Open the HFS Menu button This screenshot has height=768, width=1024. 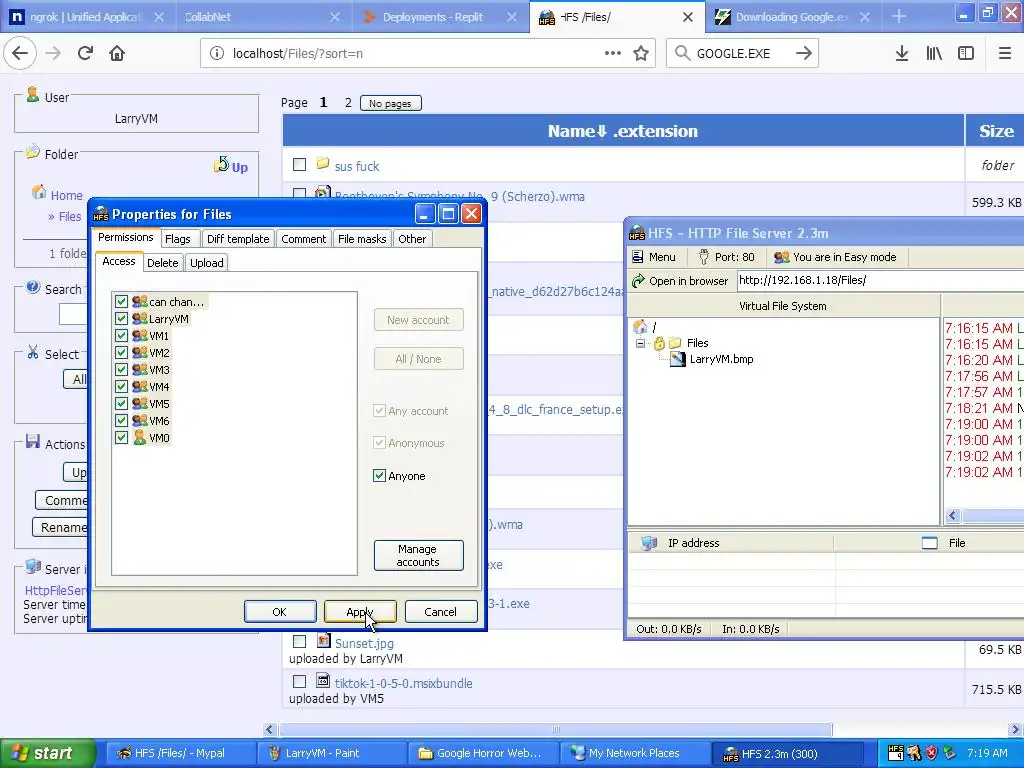pos(654,257)
